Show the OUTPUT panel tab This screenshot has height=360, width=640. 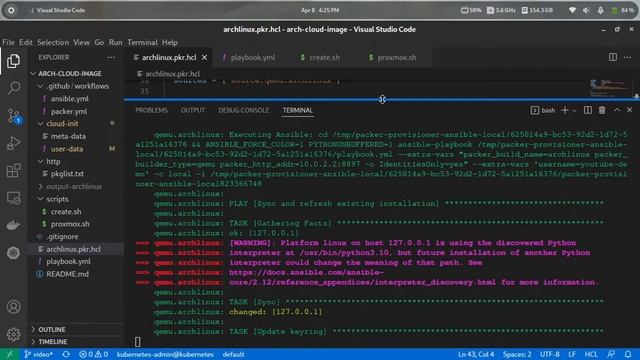click(193, 110)
